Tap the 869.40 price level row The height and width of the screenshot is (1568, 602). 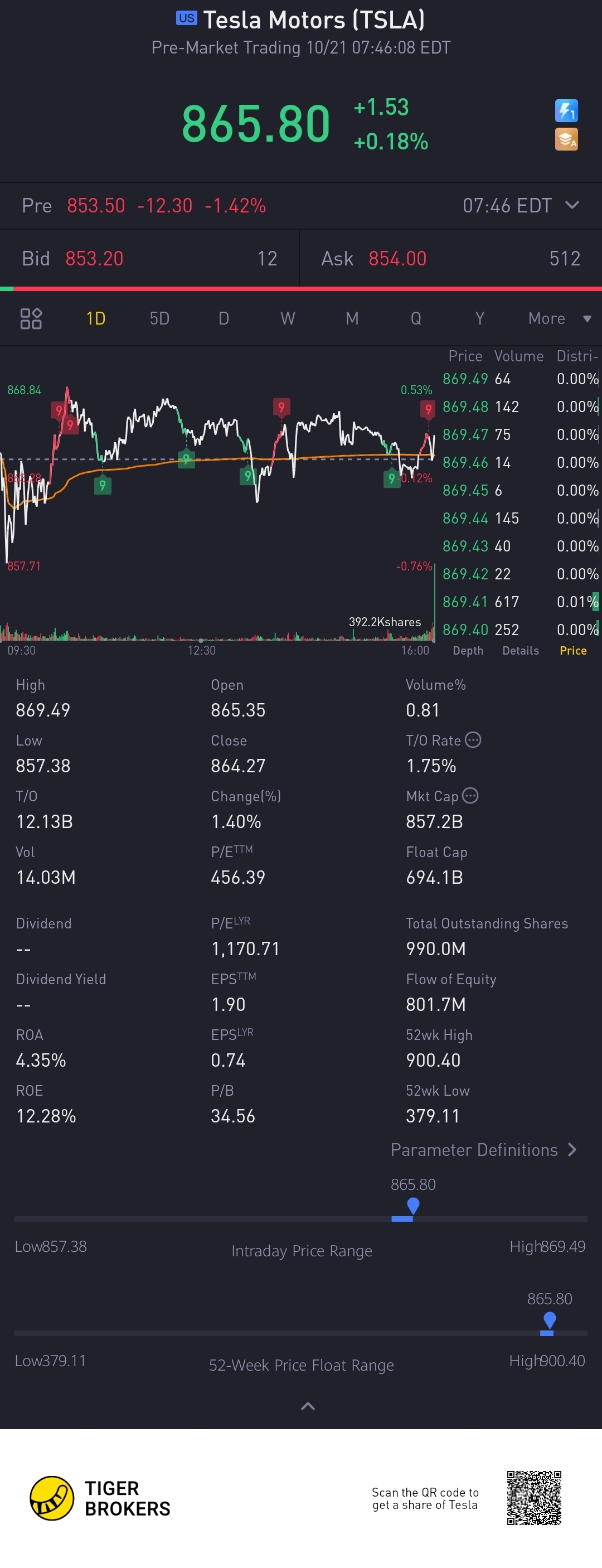pyautogui.click(x=521, y=630)
